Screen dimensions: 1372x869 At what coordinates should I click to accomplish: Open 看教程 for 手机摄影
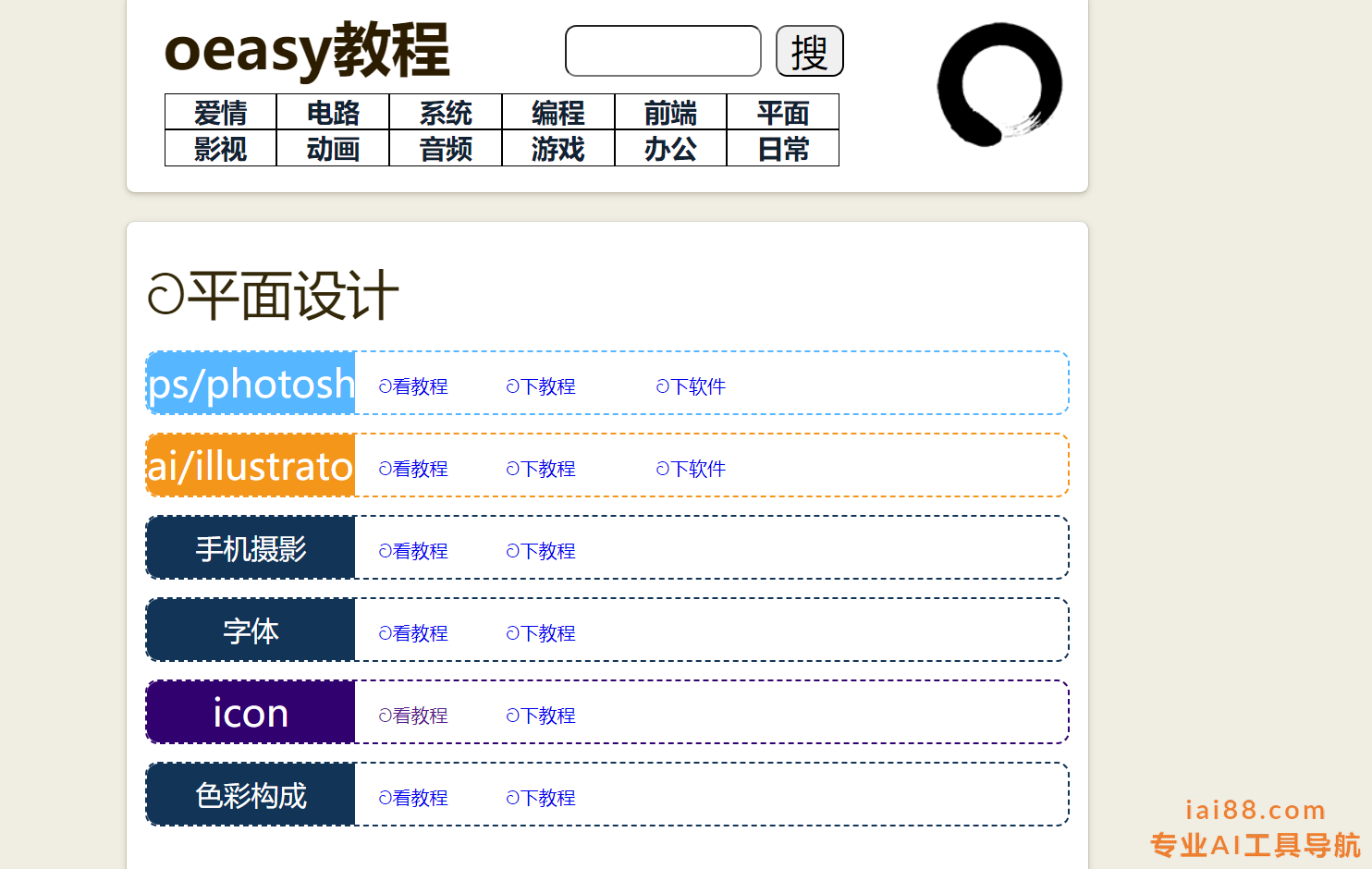coord(413,551)
